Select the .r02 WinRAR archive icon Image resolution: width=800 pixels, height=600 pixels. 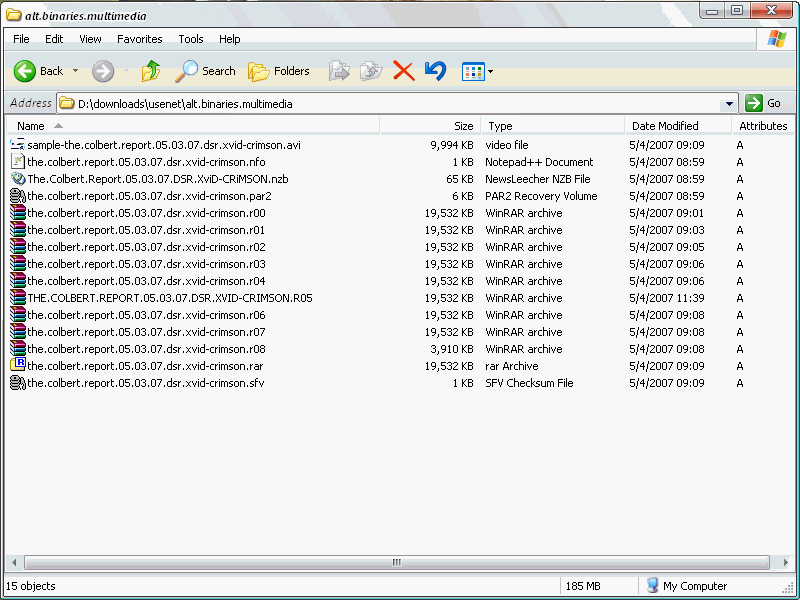pos(18,247)
